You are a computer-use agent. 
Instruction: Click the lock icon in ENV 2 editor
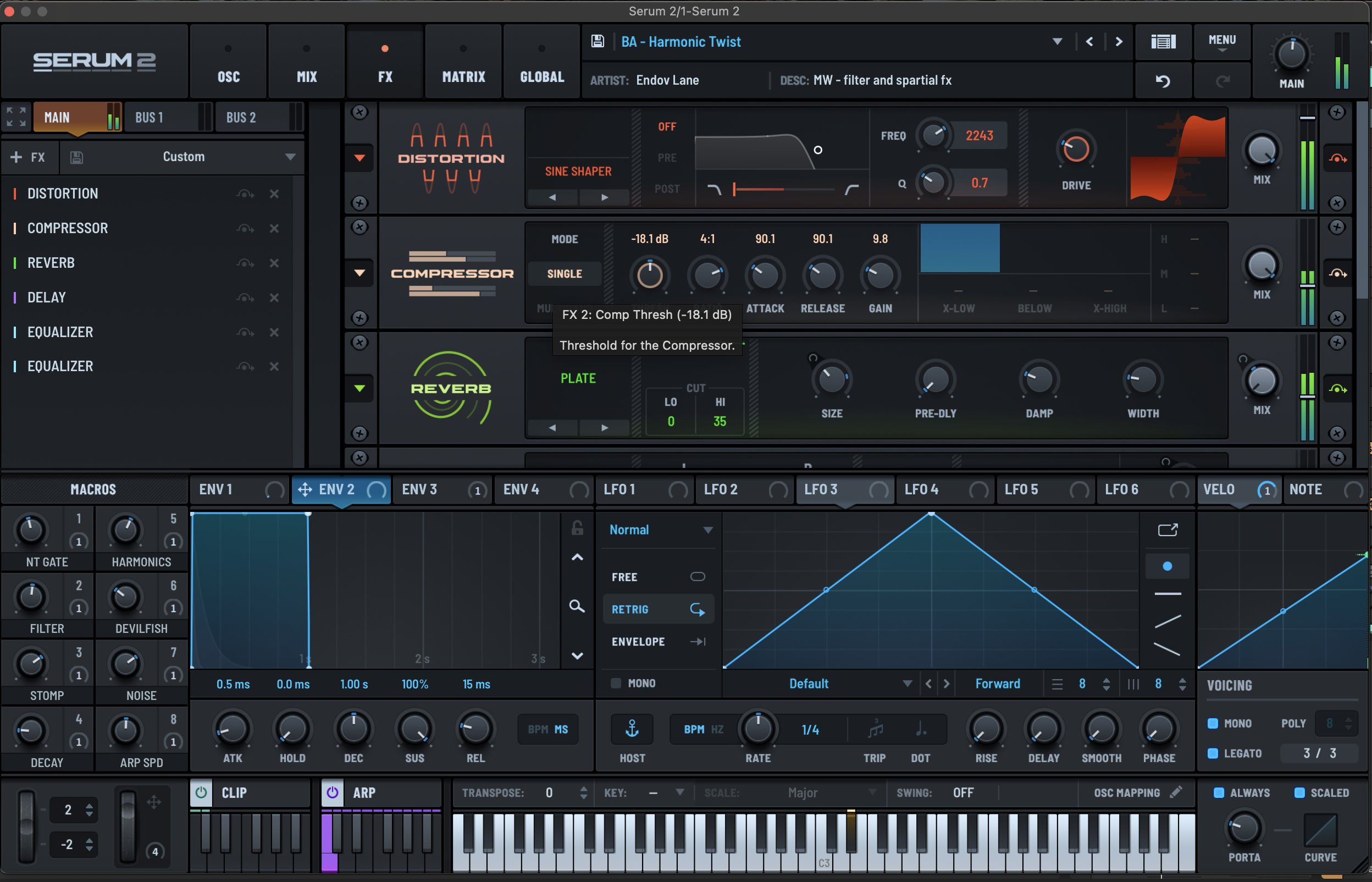[x=577, y=527]
